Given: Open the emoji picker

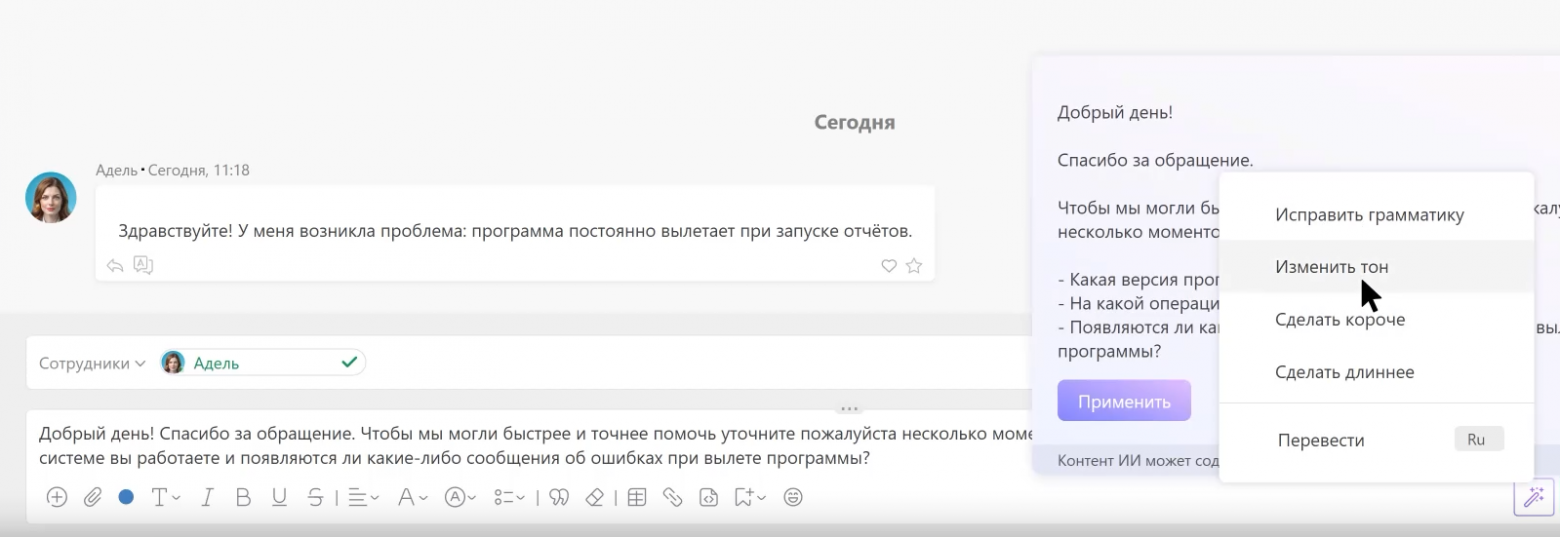Looking at the screenshot, I should [793, 497].
